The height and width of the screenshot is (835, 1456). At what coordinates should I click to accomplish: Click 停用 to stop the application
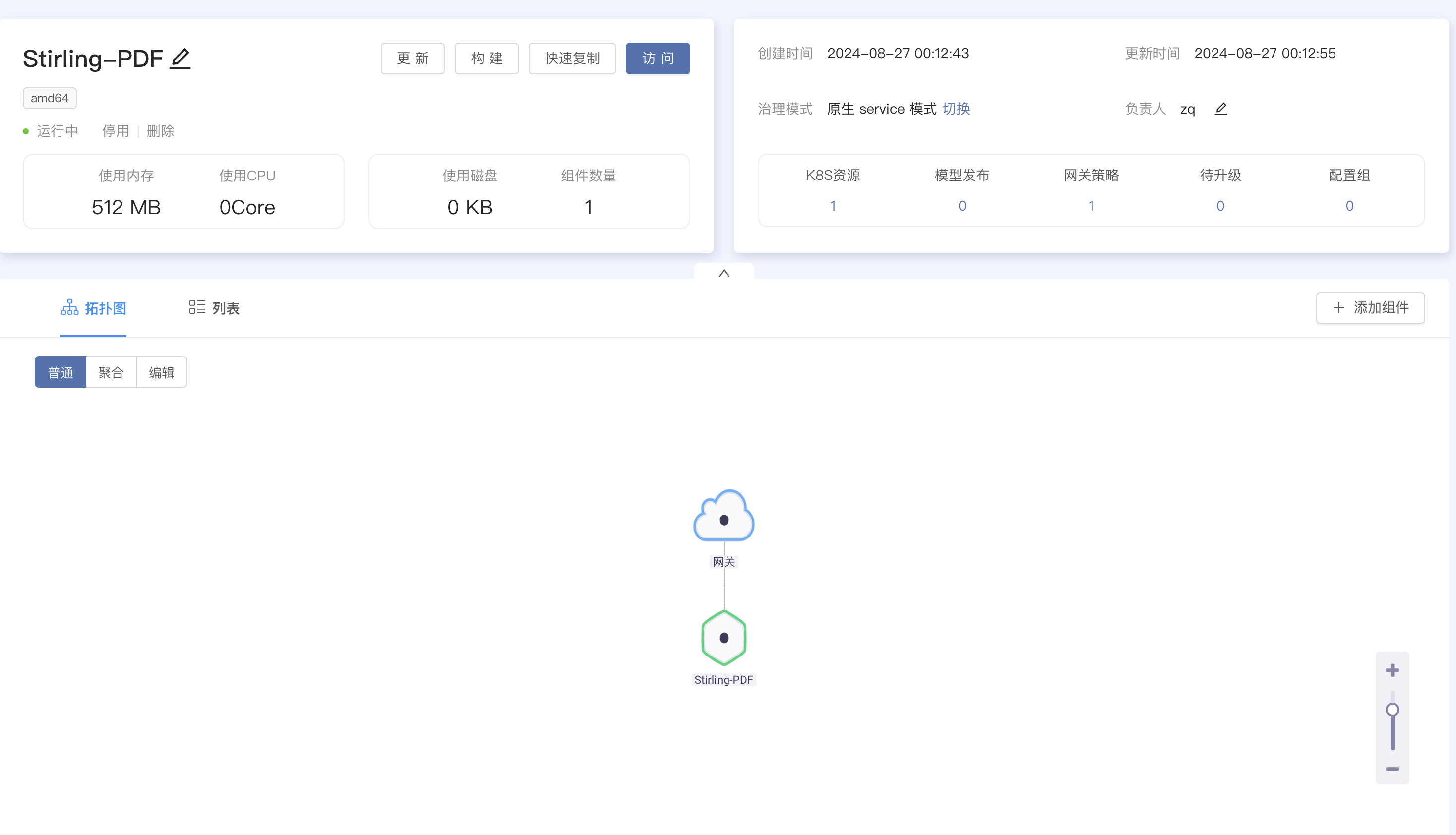point(115,131)
